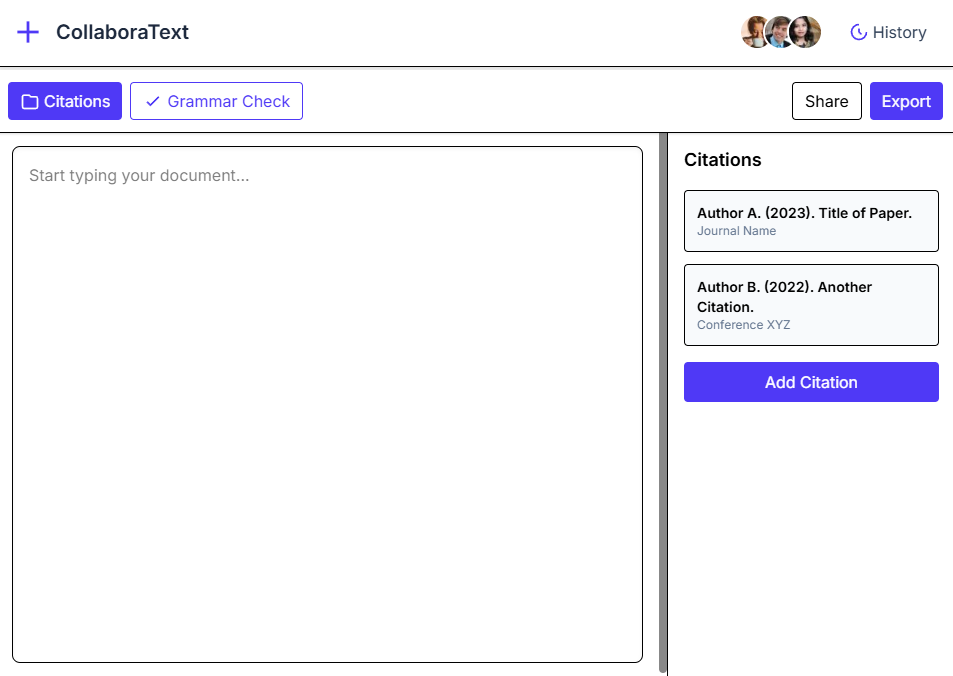Click the Share button
The image size is (953, 676).
point(827,101)
